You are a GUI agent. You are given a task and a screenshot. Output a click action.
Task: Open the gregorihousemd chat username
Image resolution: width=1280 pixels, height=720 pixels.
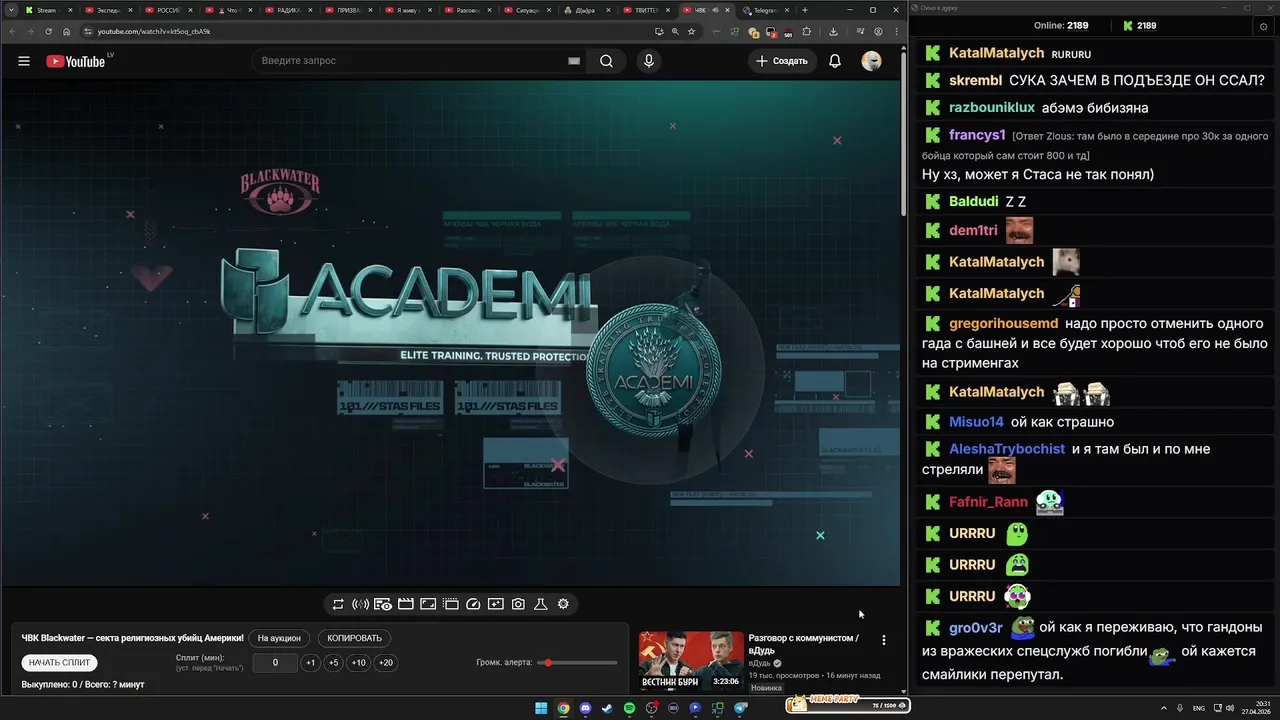click(1003, 324)
